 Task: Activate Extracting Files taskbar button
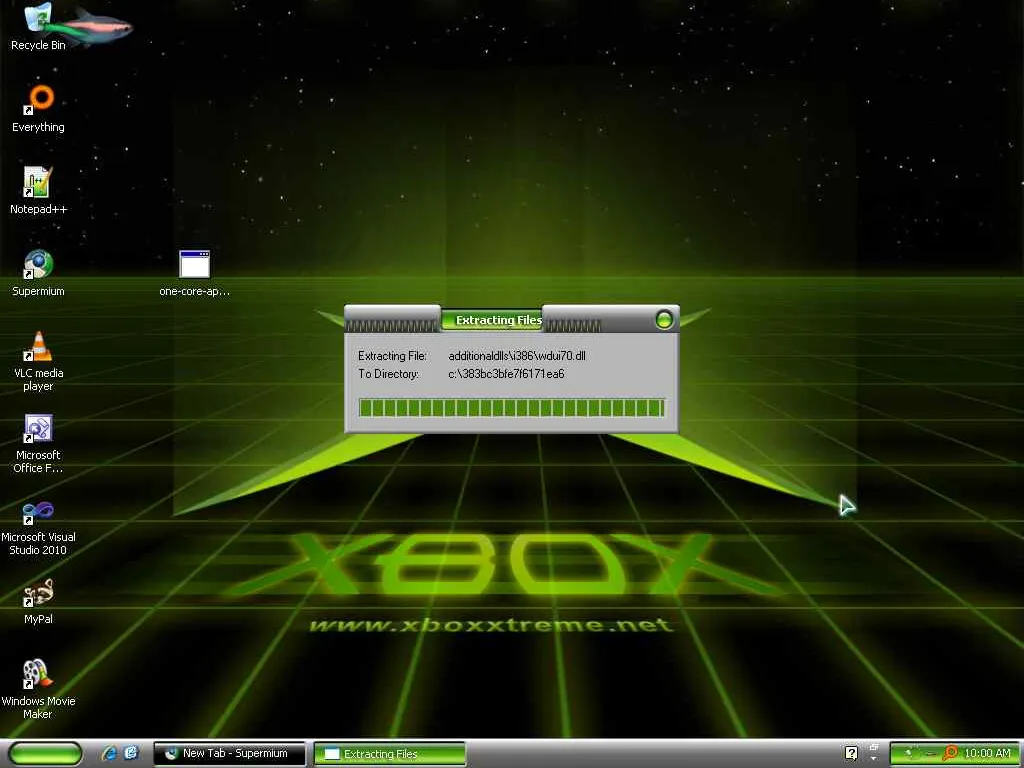click(390, 754)
